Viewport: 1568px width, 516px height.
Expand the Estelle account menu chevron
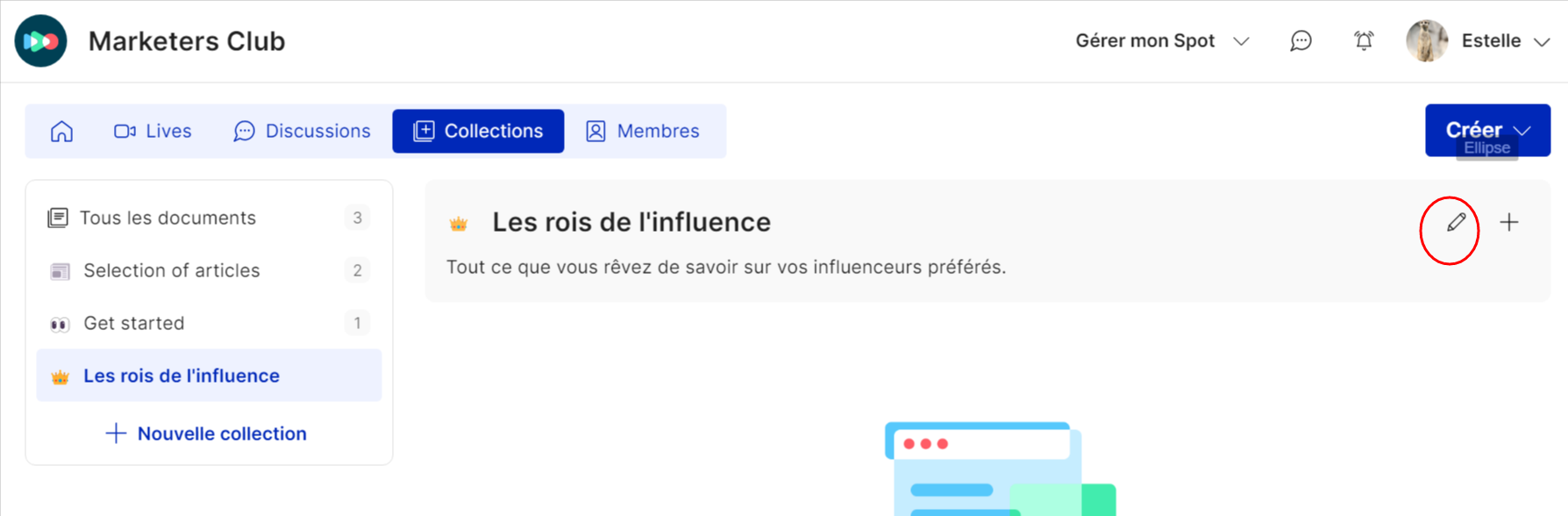point(1542,42)
